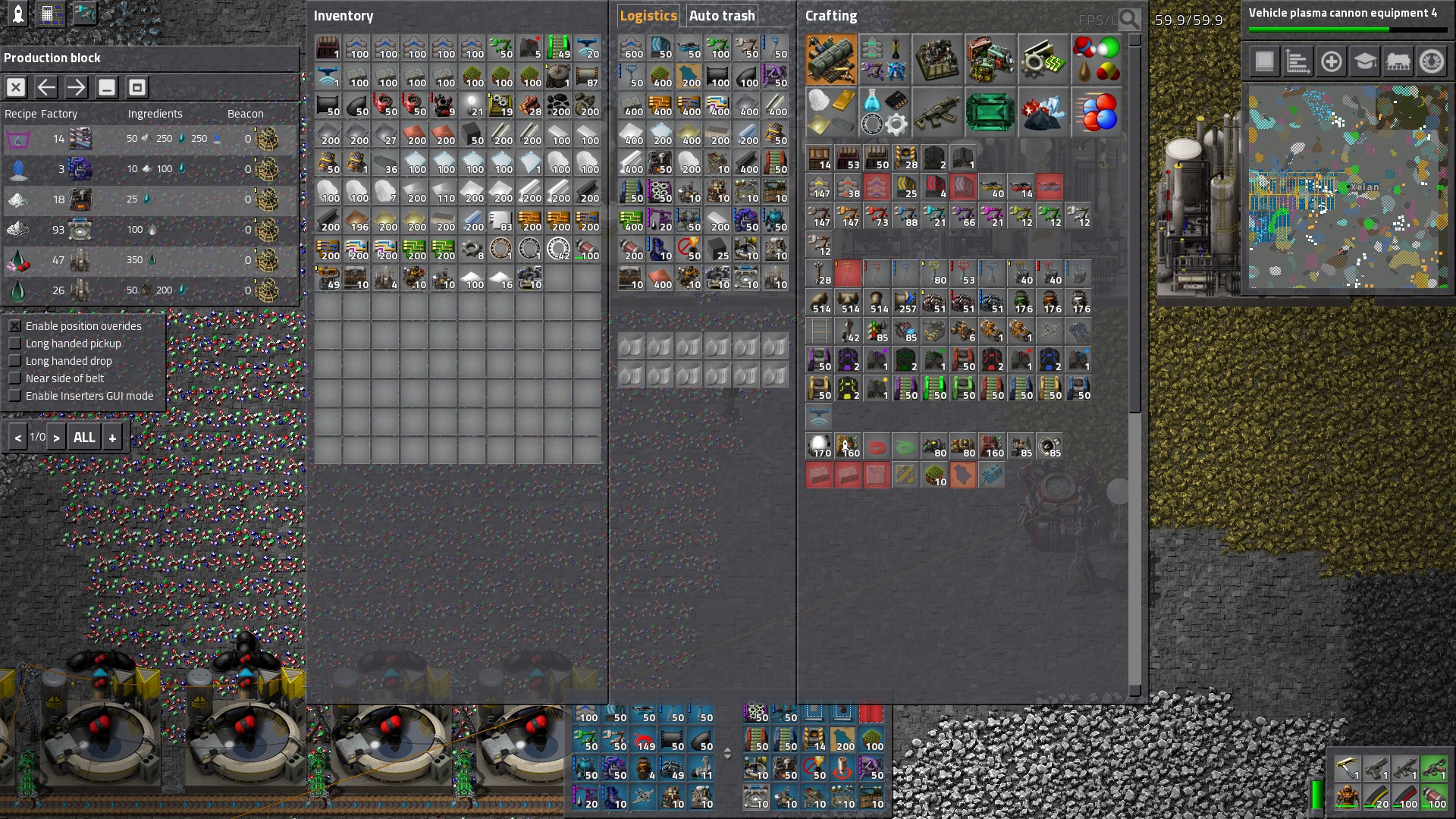Craft the hazard concrete tile
The image size is (1456, 819).
[906, 475]
